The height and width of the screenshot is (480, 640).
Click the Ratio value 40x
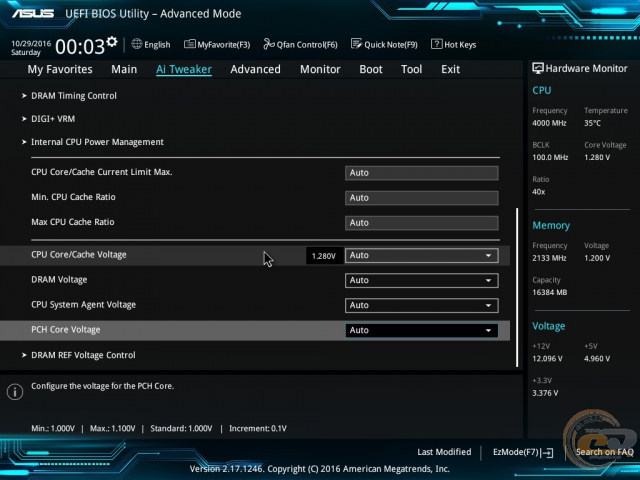tap(539, 192)
